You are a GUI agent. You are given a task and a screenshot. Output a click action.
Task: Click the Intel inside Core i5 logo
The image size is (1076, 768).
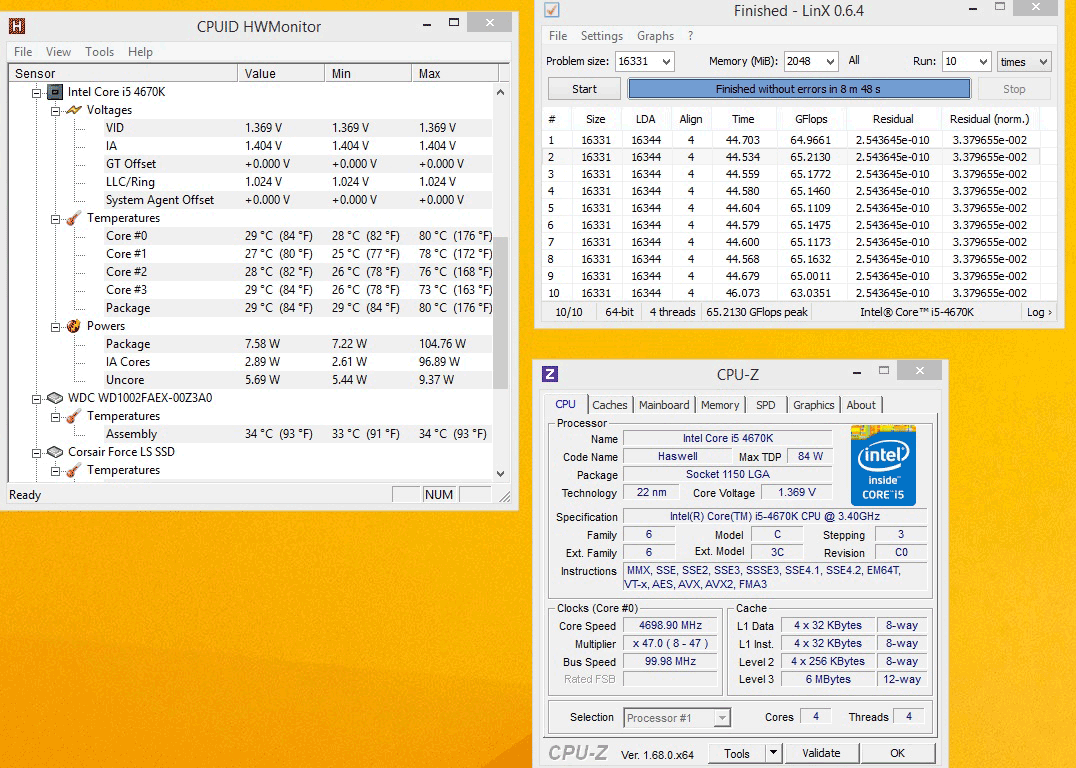click(883, 464)
